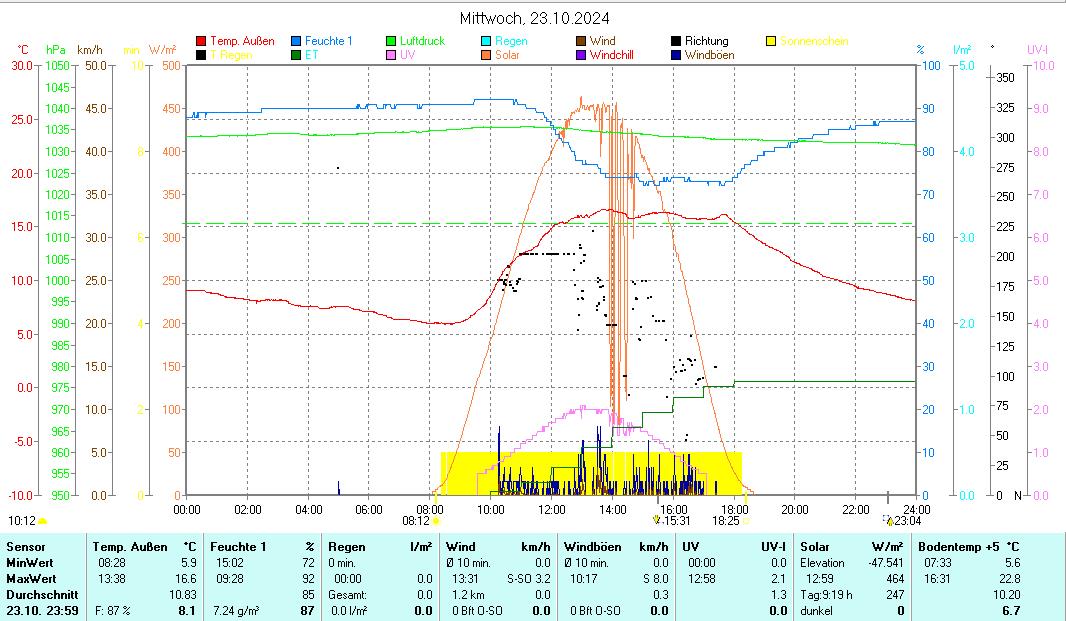Screen dimensions: 1066x621
Task: Click the Tag:9:19 h day length
Action: [x=826, y=594]
